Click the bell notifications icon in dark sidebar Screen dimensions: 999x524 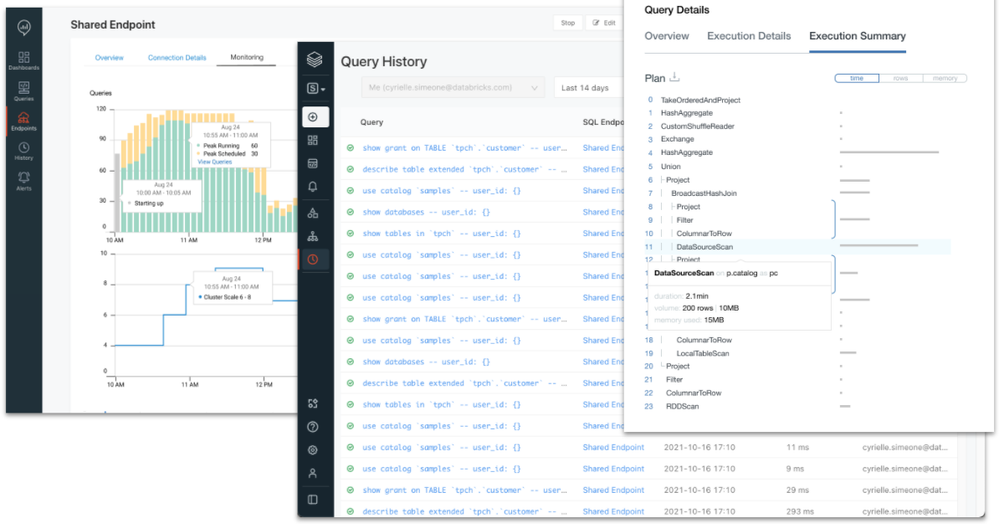click(313, 187)
